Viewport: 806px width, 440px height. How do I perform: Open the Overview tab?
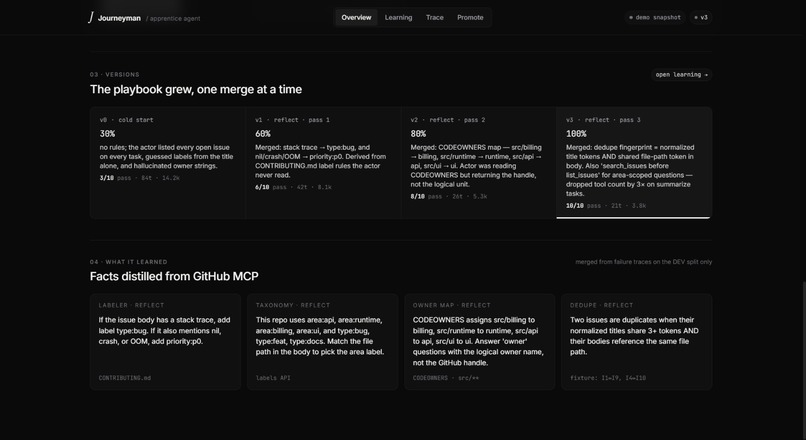point(356,17)
